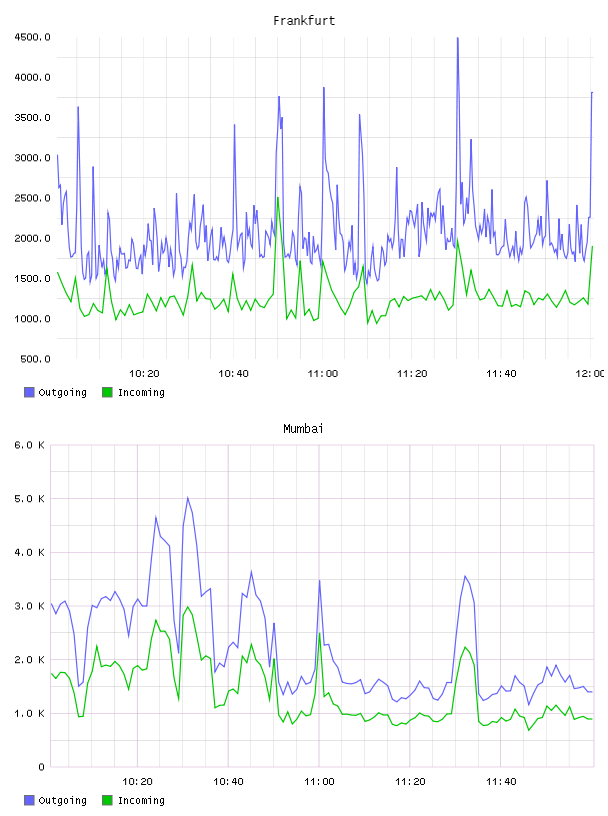Click the 11:20 time label in Mumbai

pos(410,782)
